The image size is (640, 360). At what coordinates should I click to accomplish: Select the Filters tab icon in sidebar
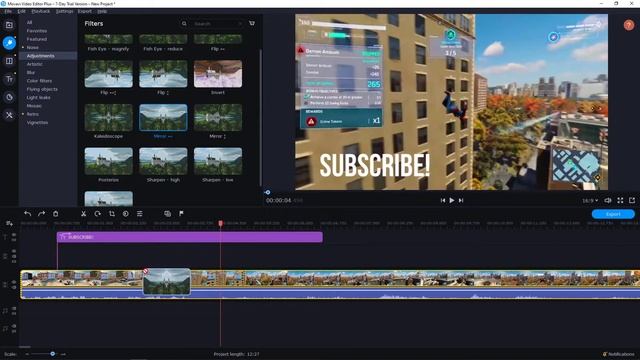point(9,43)
